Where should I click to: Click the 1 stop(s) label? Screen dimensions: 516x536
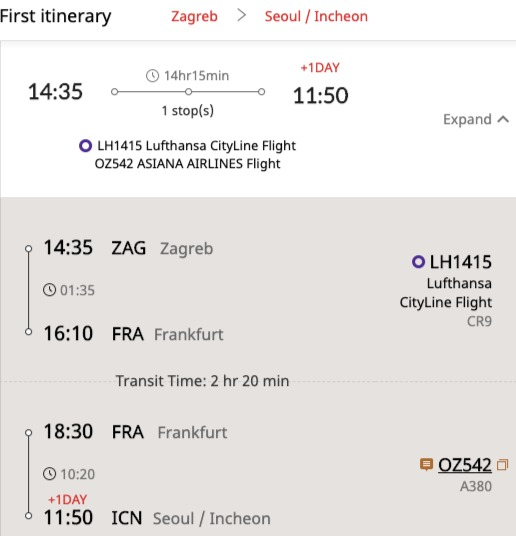[x=188, y=111]
